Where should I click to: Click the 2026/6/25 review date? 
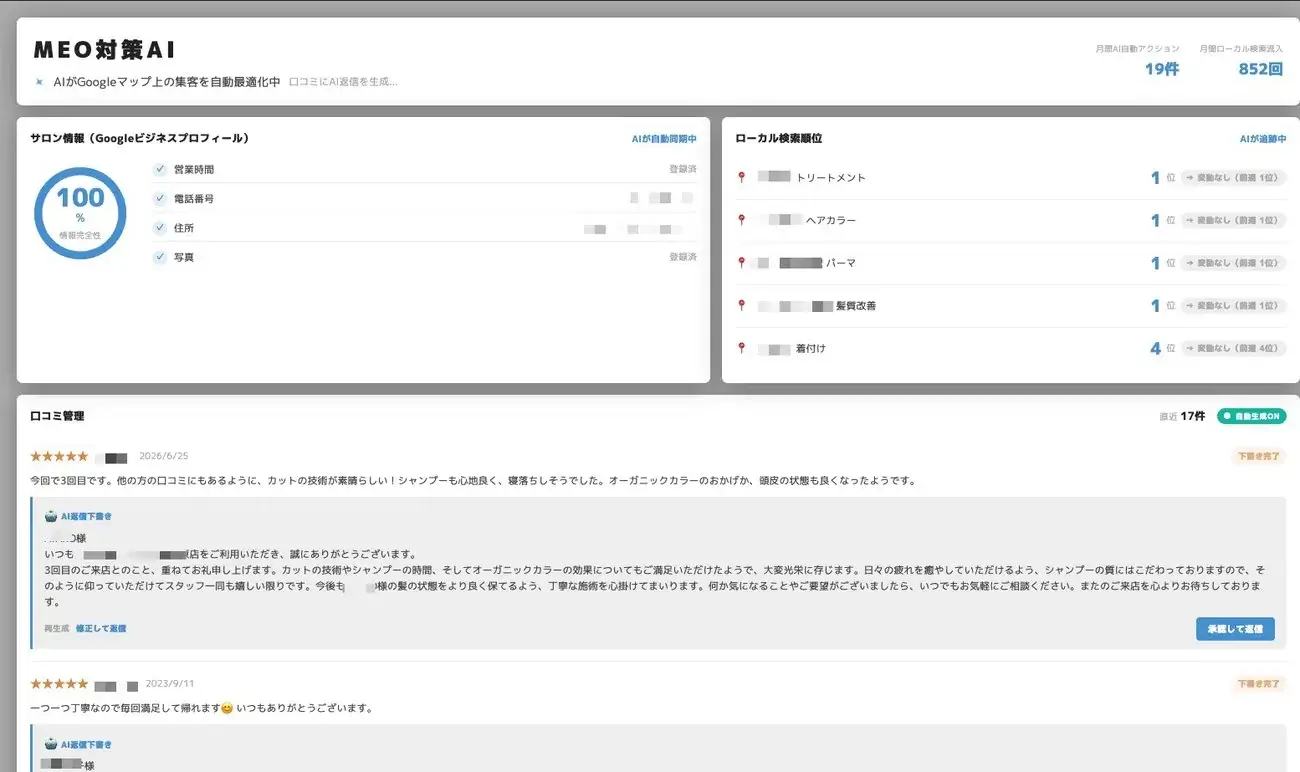click(163, 456)
